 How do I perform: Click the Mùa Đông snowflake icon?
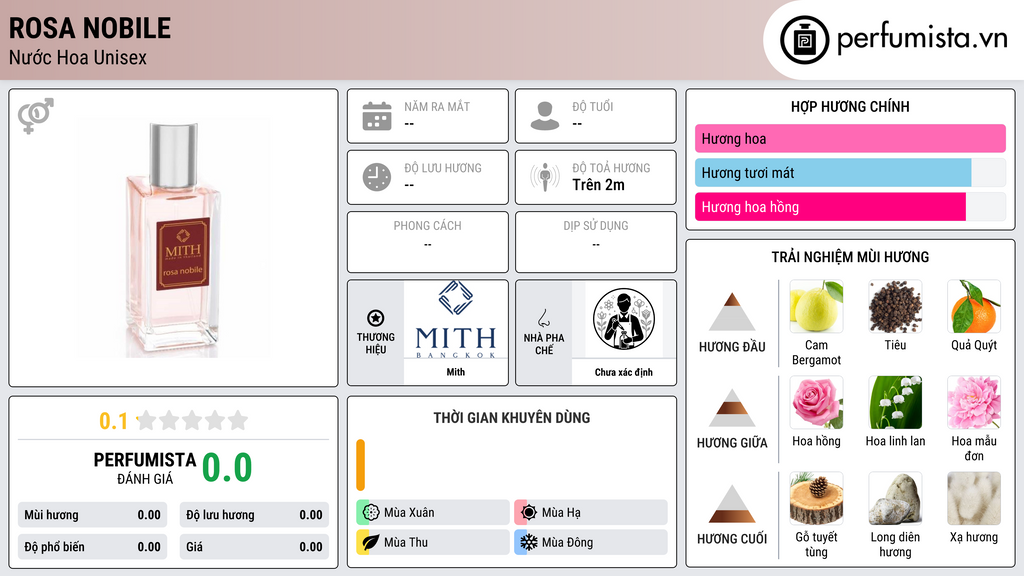coord(529,542)
